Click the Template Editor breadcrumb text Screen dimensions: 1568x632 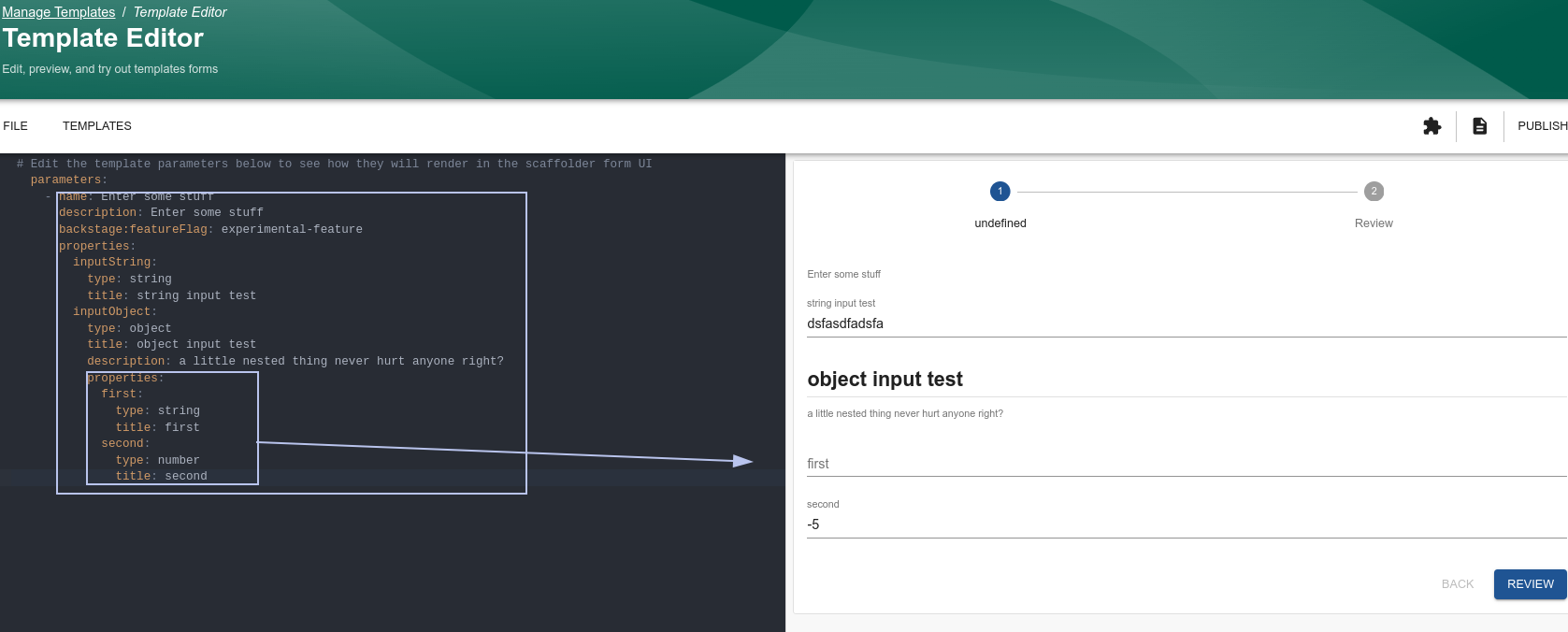[x=180, y=12]
